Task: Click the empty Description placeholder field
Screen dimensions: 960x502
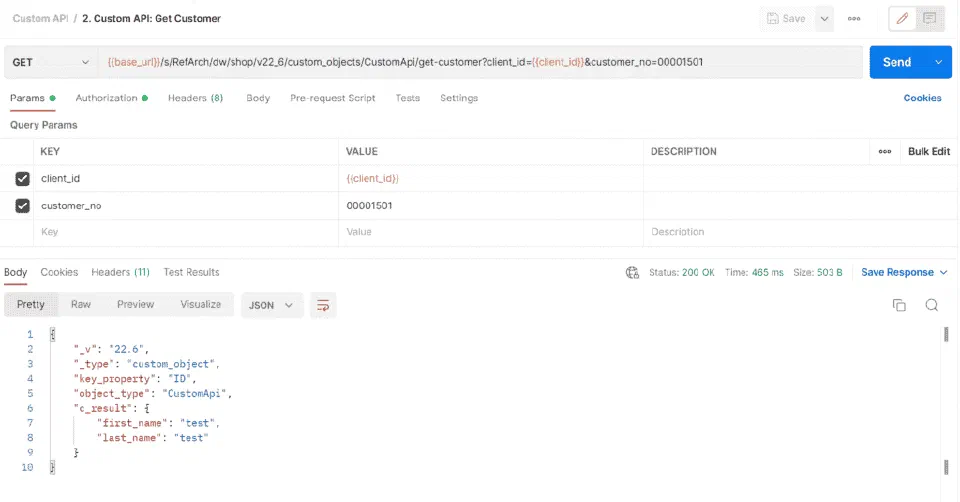Action: coord(800,232)
